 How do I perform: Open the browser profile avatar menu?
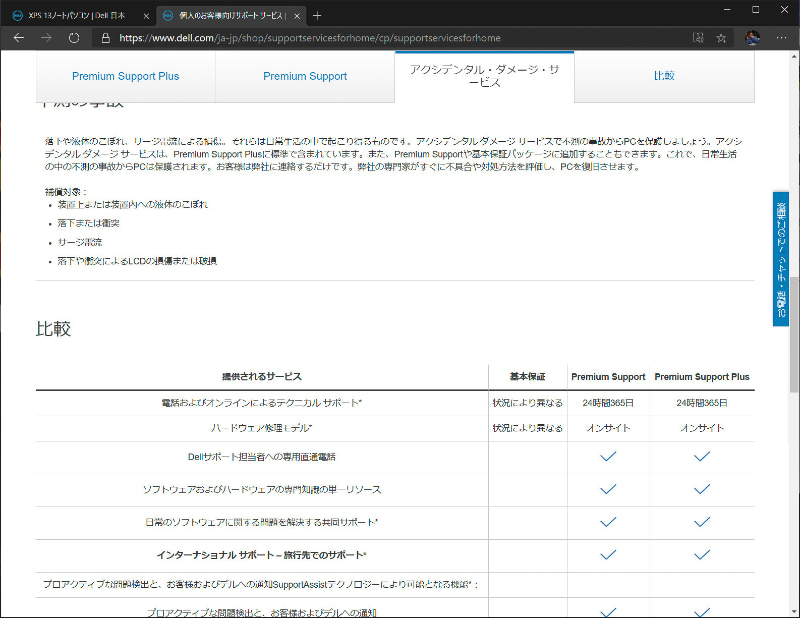(x=752, y=38)
